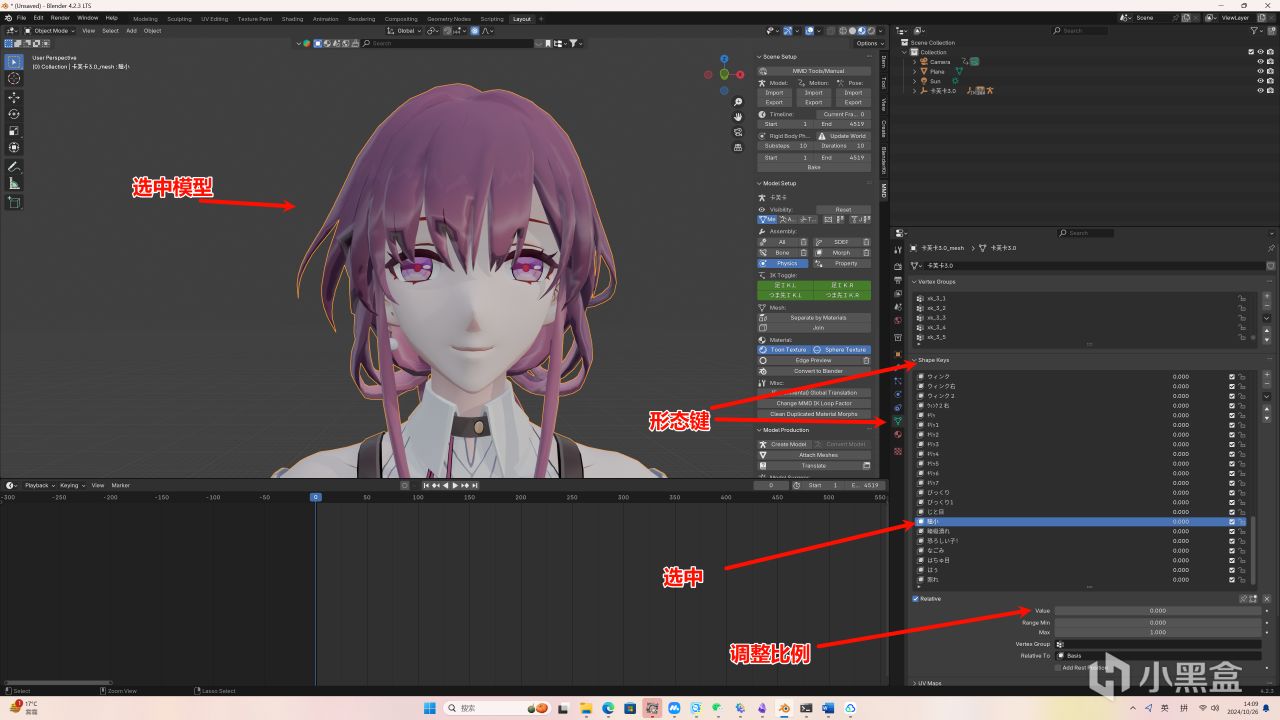Expand the UV Maps panel
This screenshot has height=720, width=1280.
[914, 683]
